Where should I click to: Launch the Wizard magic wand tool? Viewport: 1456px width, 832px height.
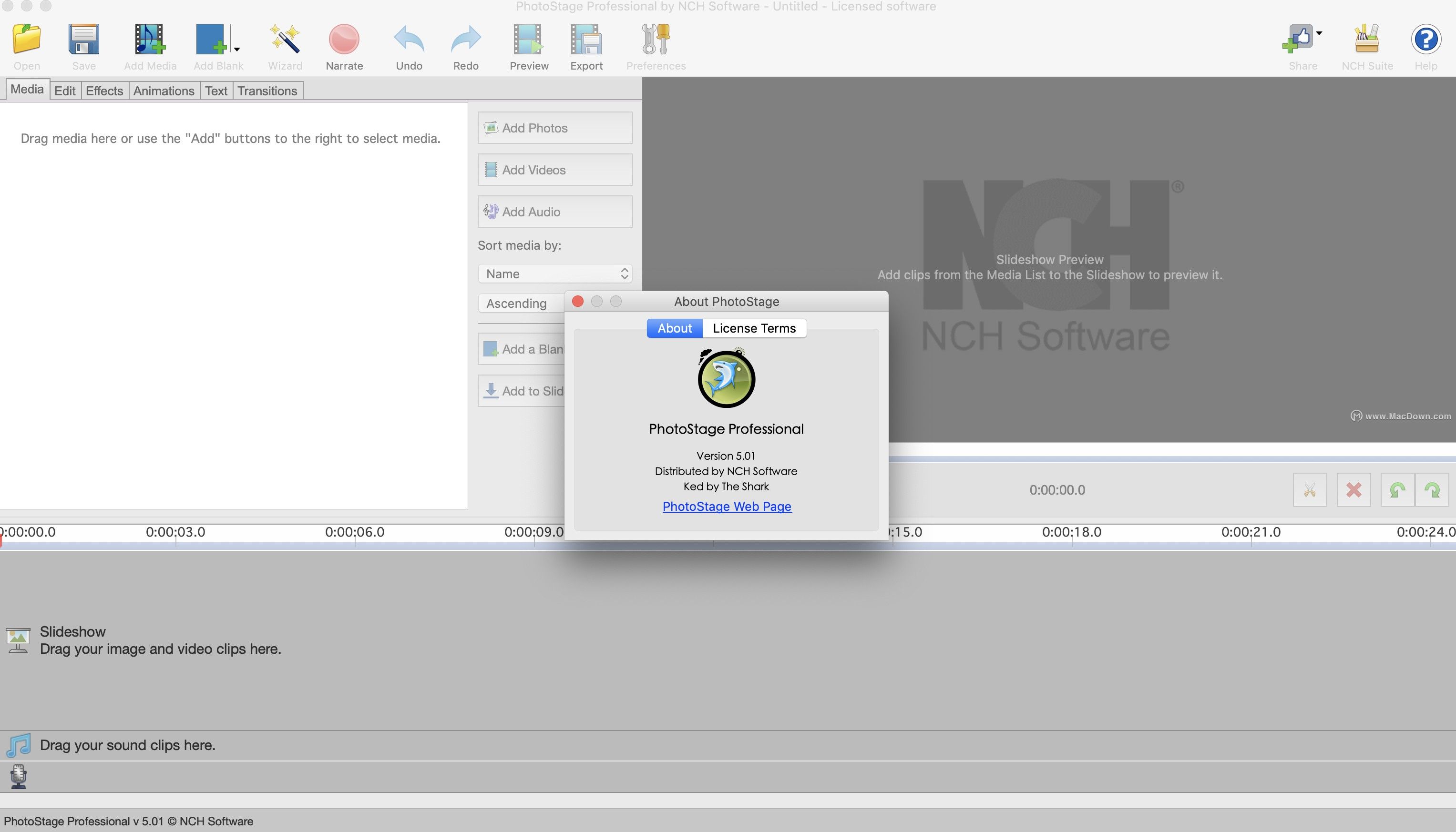(x=285, y=39)
